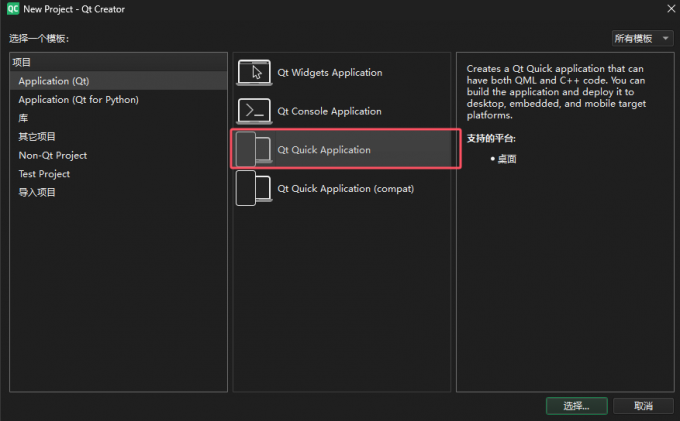Click the Qt Creator logo in title bar

pos(12,9)
